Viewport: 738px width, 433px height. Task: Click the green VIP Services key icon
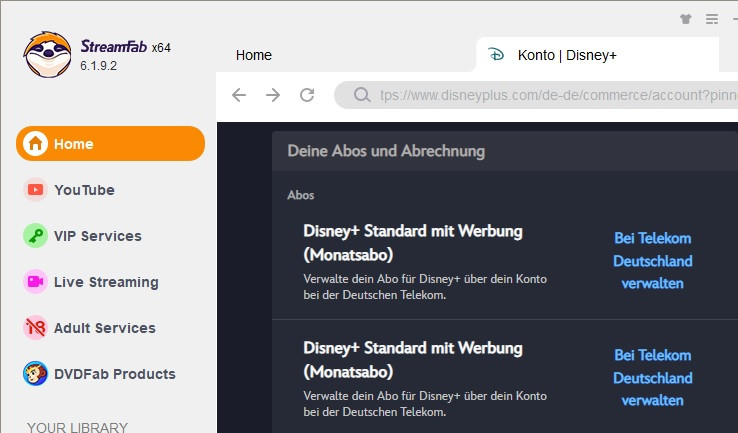click(x=35, y=236)
